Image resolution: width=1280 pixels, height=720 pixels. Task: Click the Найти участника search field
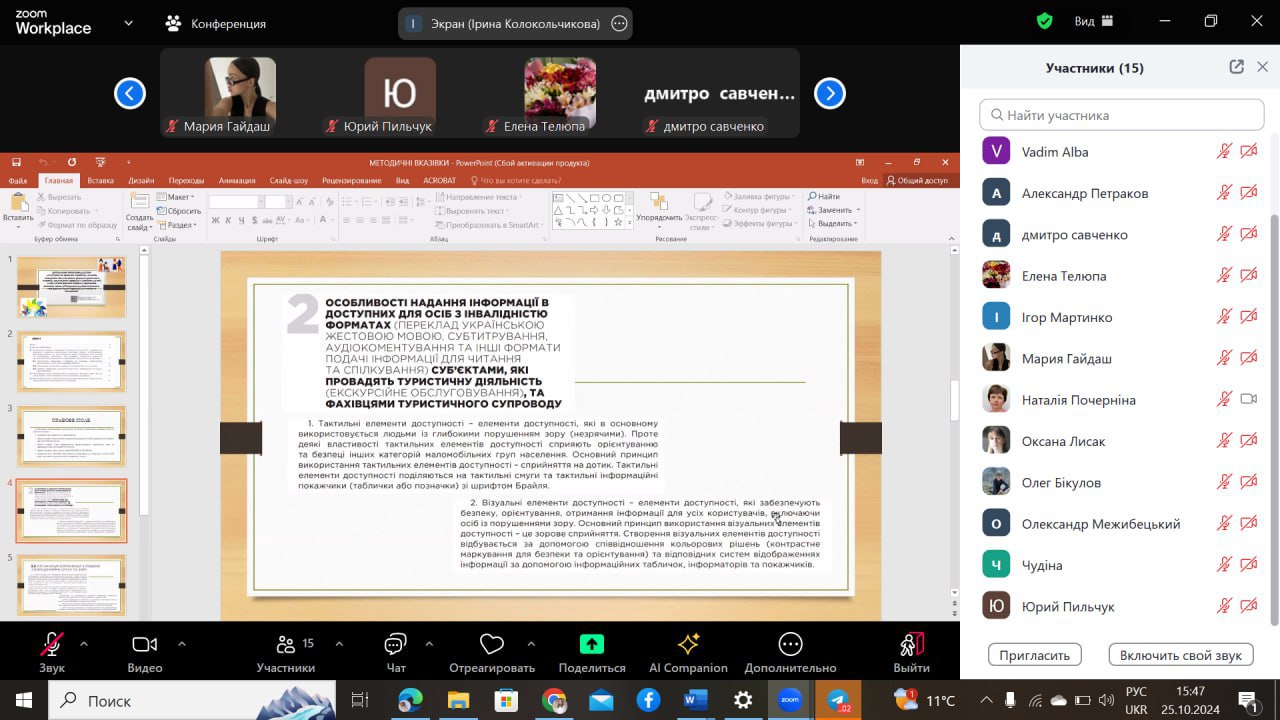point(1121,115)
